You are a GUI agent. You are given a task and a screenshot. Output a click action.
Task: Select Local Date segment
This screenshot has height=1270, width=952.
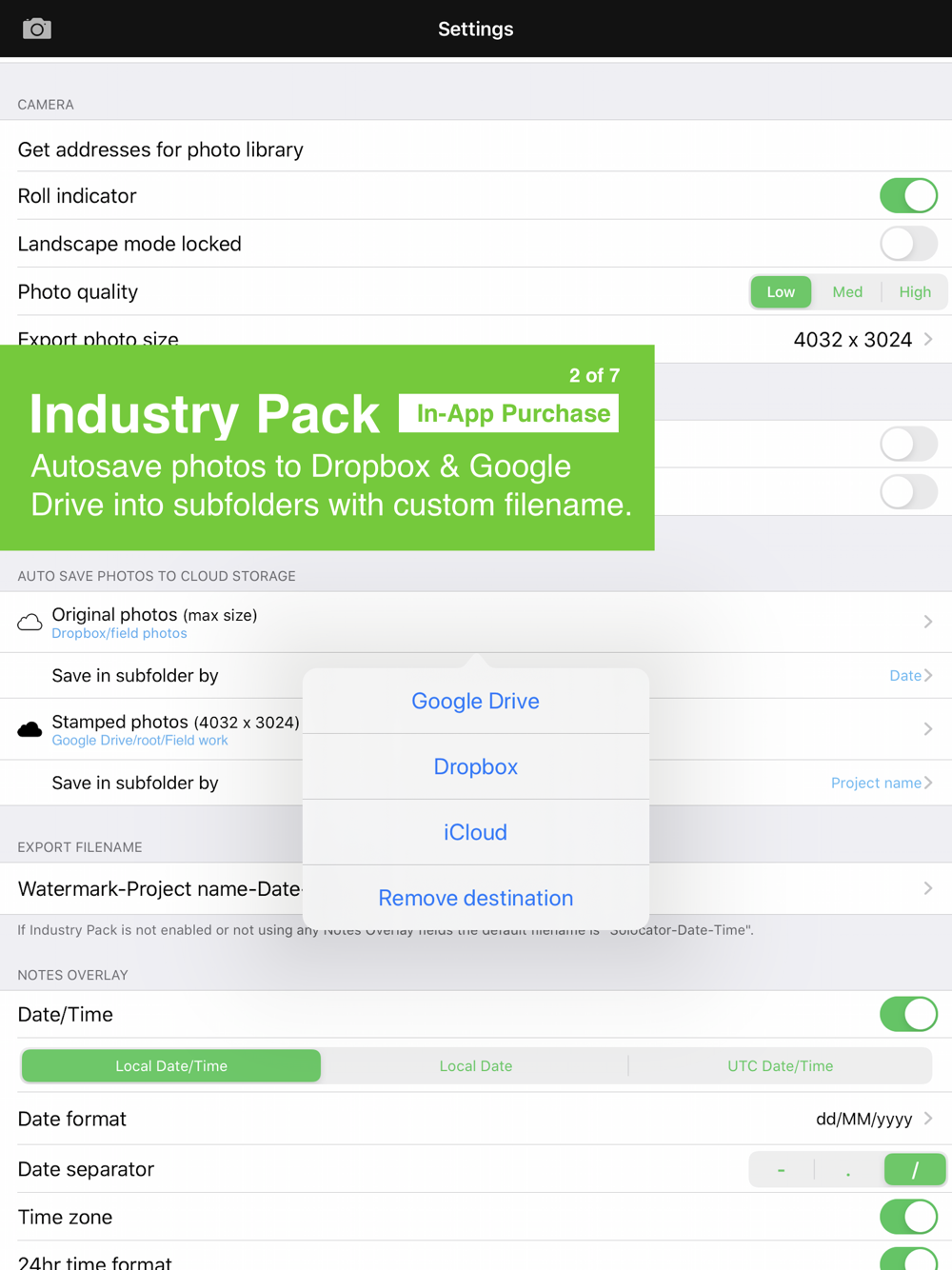(476, 1066)
